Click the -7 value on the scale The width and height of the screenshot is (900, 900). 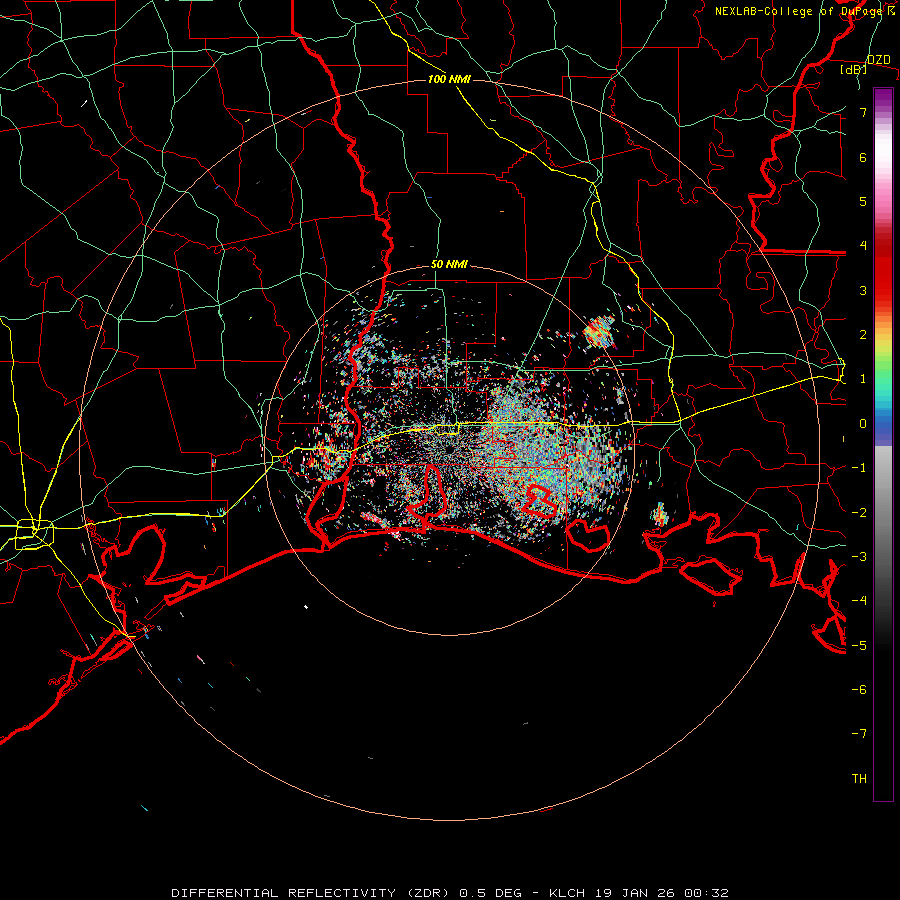click(859, 734)
